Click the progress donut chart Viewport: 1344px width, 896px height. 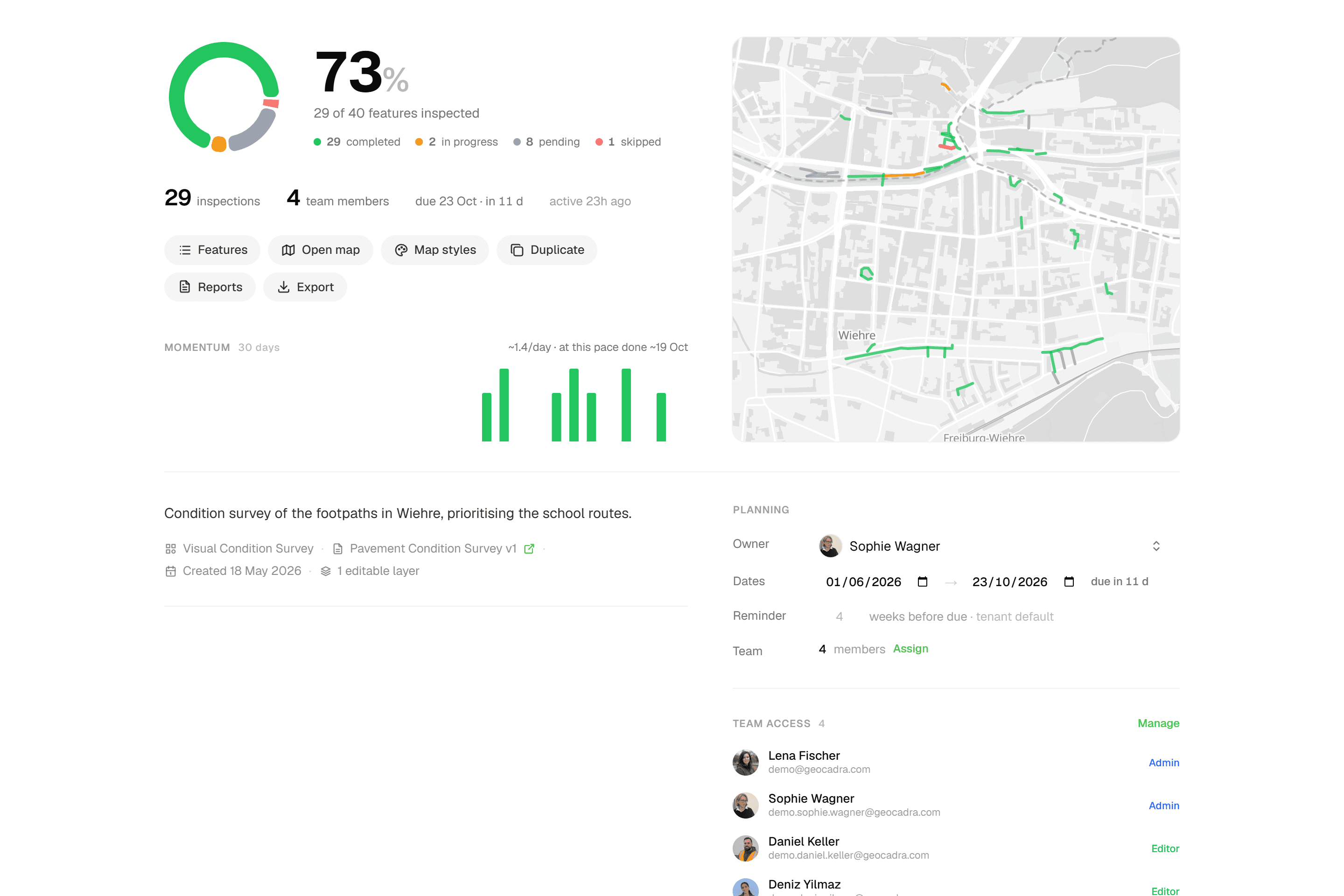pos(224,97)
